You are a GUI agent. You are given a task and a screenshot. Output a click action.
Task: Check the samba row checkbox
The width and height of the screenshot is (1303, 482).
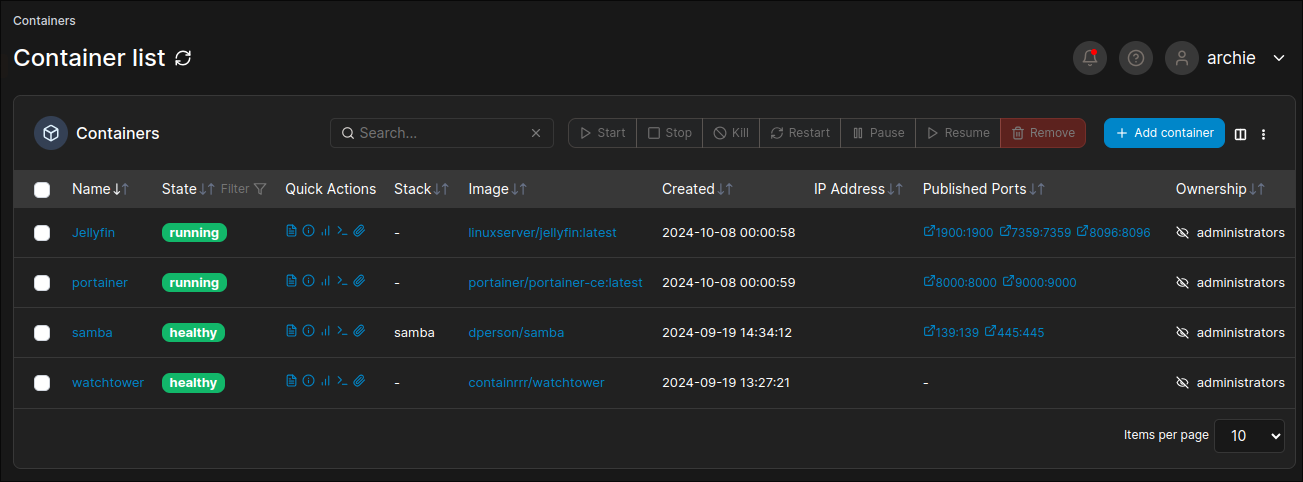point(42,333)
